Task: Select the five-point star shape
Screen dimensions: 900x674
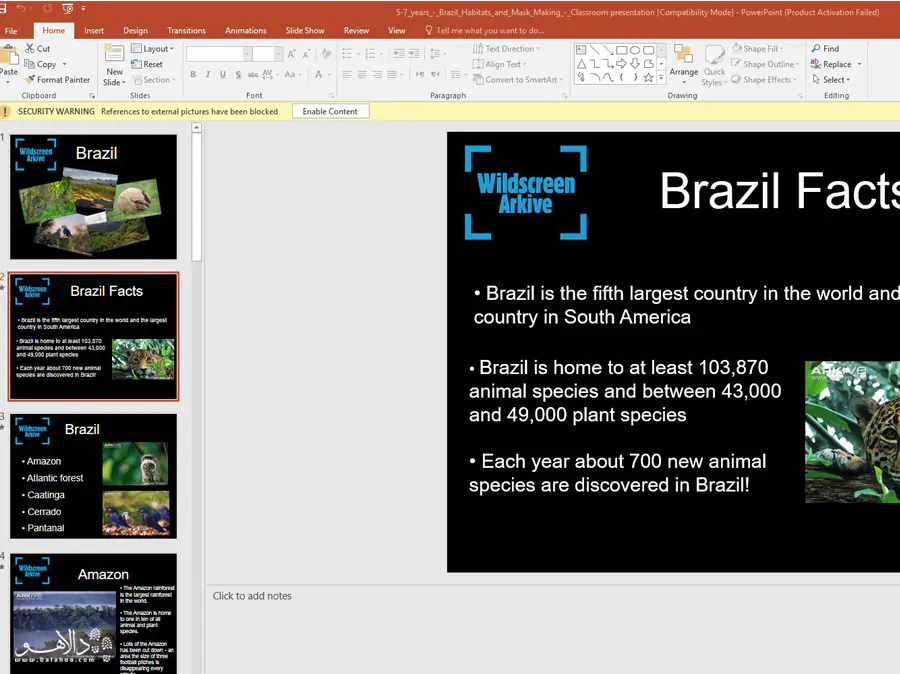Action: click(x=649, y=78)
